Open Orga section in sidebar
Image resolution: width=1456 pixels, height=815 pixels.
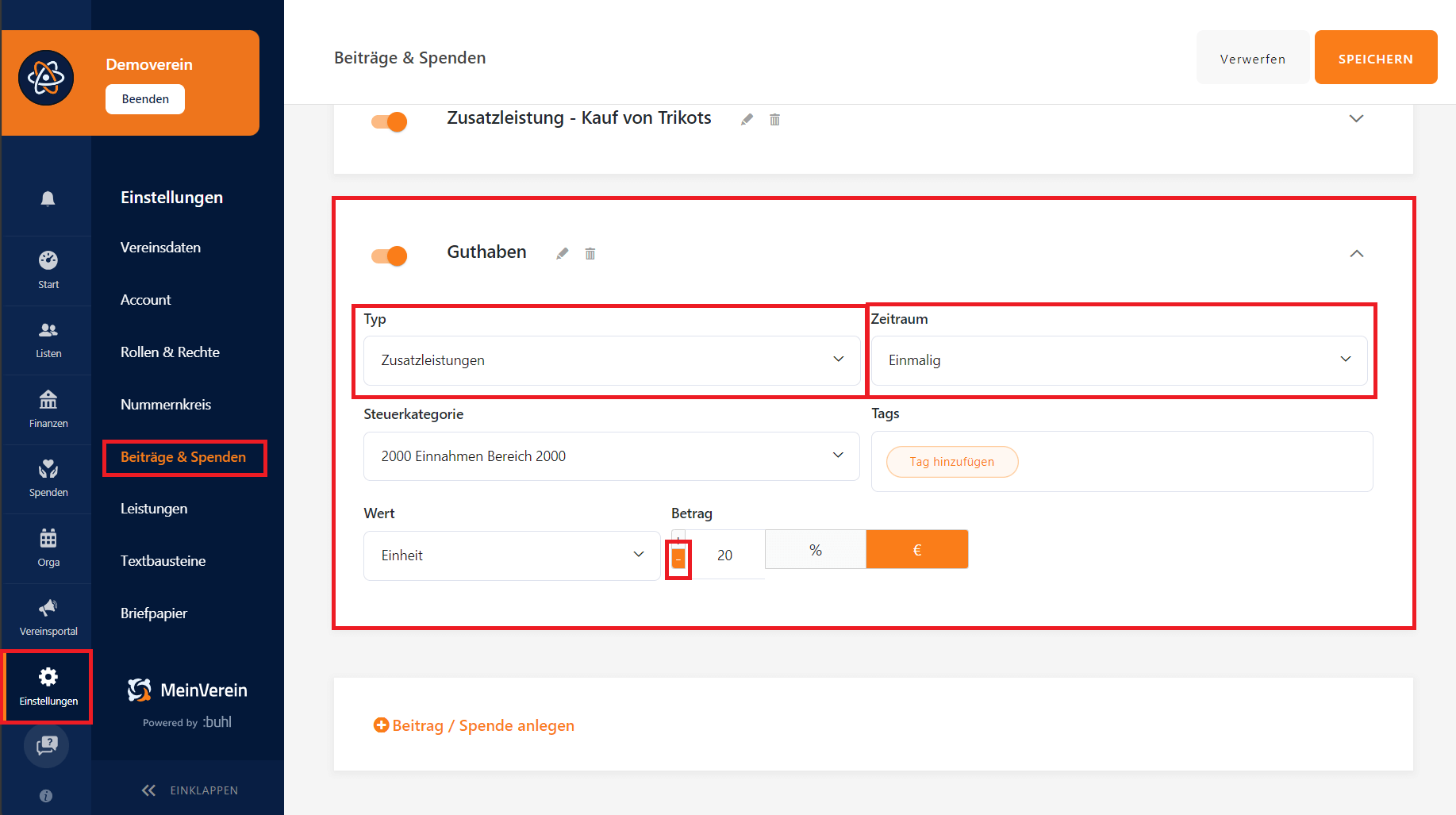pyautogui.click(x=48, y=548)
